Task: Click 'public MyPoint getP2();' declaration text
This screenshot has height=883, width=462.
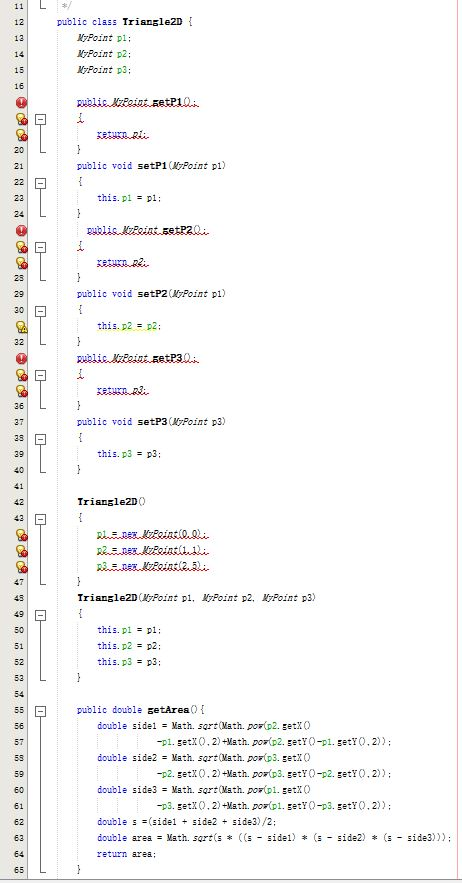Action: pyautogui.click(x=148, y=230)
